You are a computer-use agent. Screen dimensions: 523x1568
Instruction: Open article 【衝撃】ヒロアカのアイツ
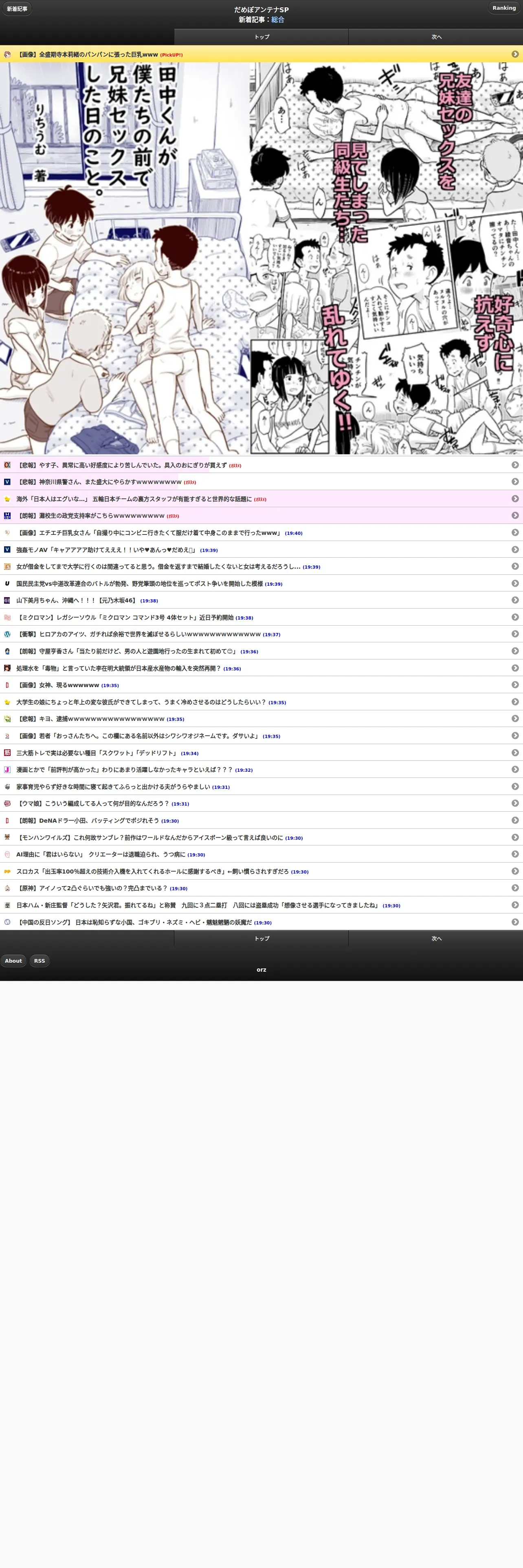261,634
